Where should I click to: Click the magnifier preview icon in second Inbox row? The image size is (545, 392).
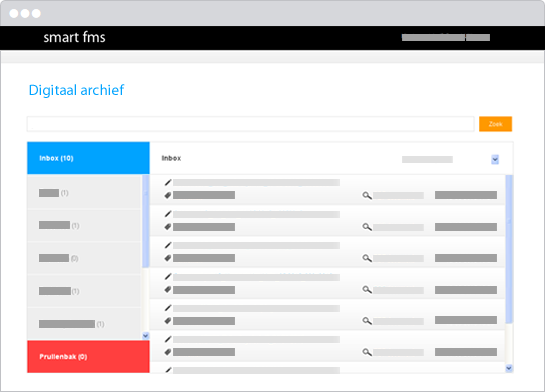367,227
